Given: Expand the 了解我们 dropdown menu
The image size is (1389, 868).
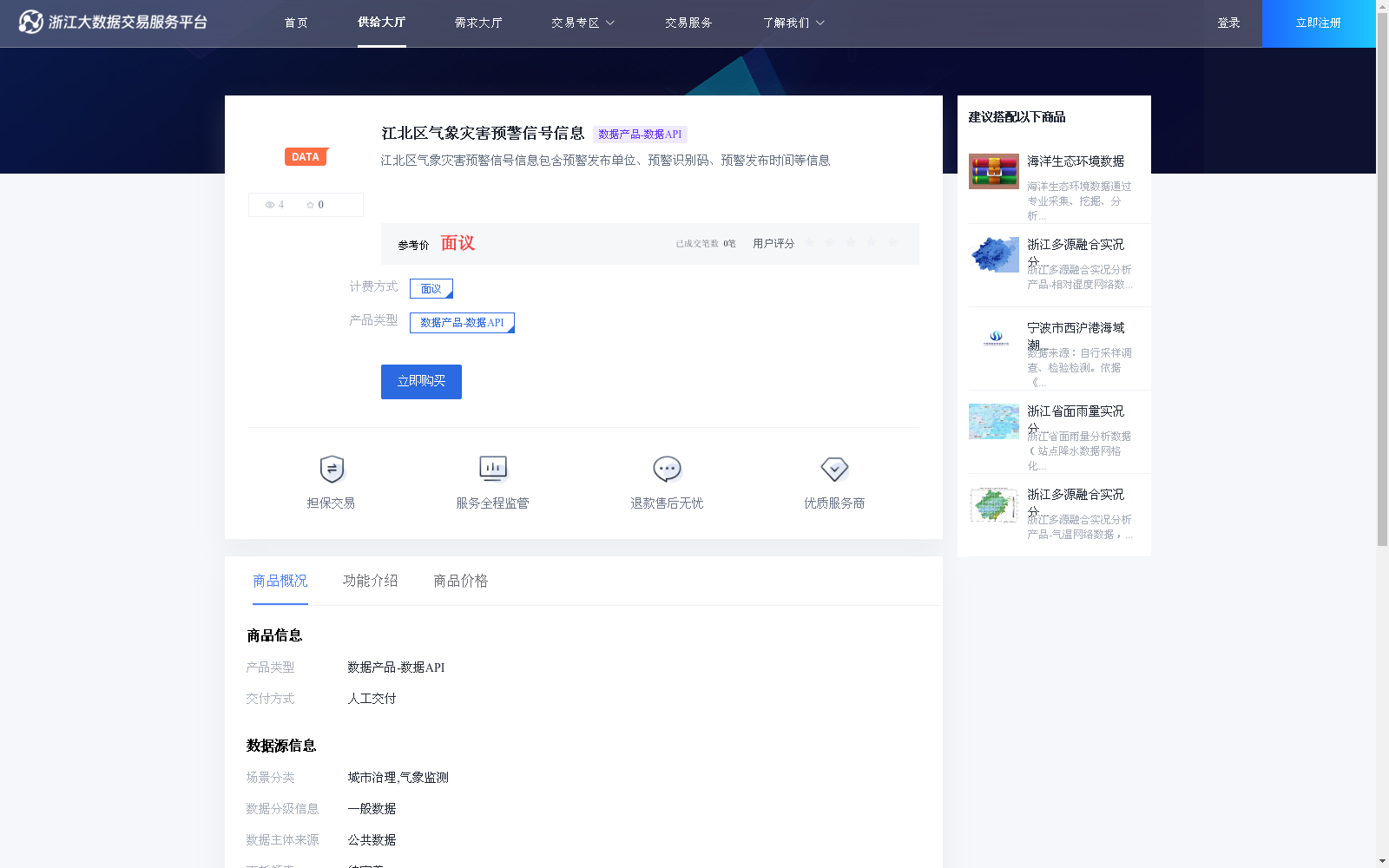Looking at the screenshot, I should pos(793,23).
